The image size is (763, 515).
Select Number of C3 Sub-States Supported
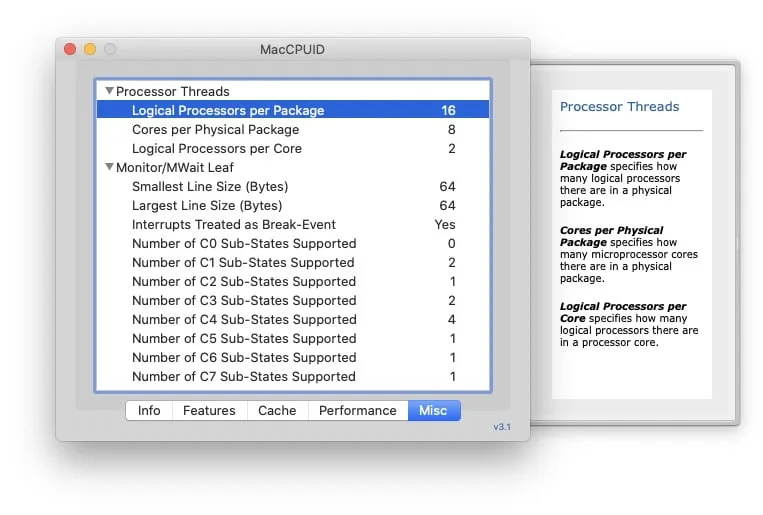pos(293,300)
